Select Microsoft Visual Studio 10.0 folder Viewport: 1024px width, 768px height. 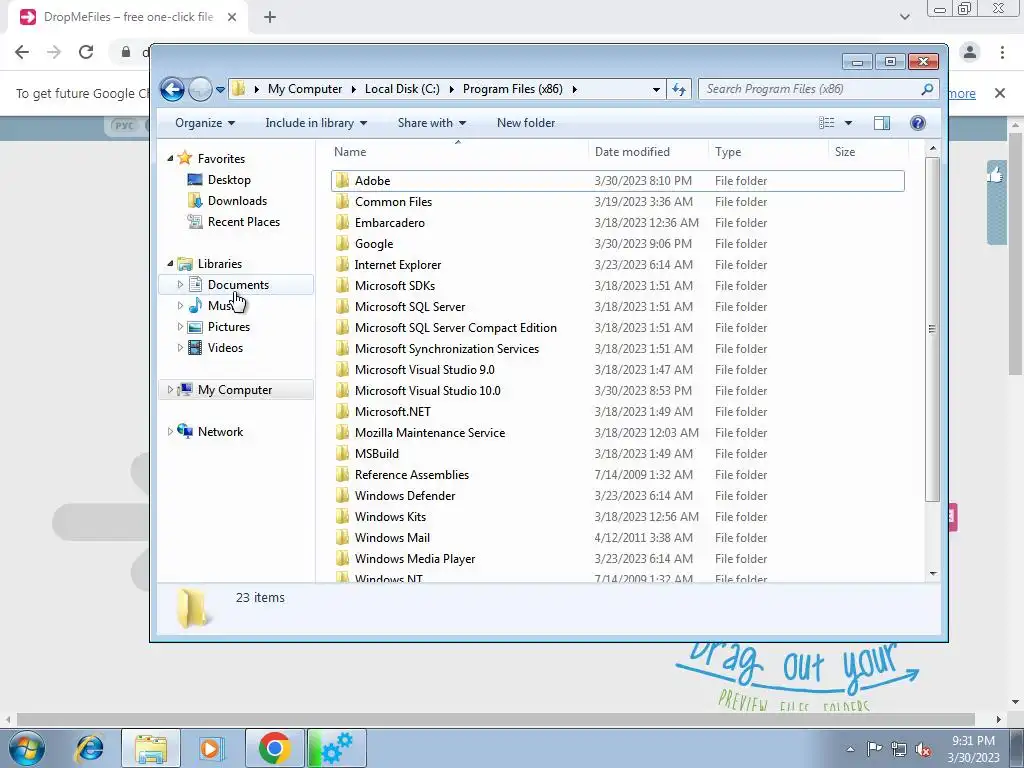(x=427, y=391)
